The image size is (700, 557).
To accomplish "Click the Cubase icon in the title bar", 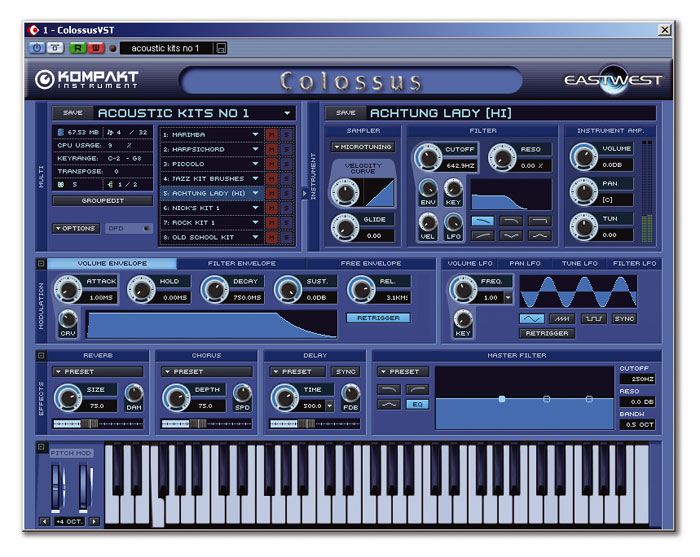I will 33,30.
